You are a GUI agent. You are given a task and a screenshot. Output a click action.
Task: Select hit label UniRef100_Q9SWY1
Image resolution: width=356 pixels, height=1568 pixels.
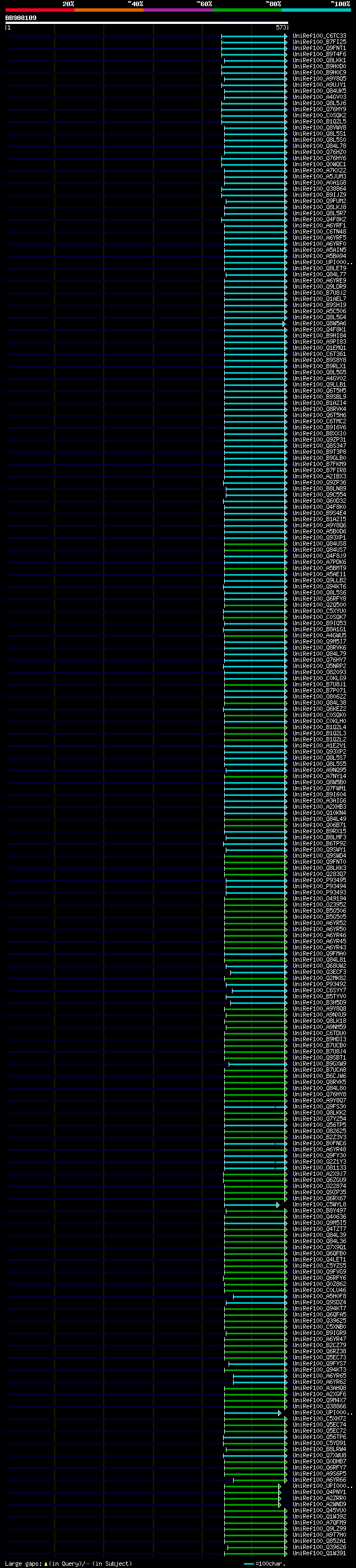[x=319, y=849]
